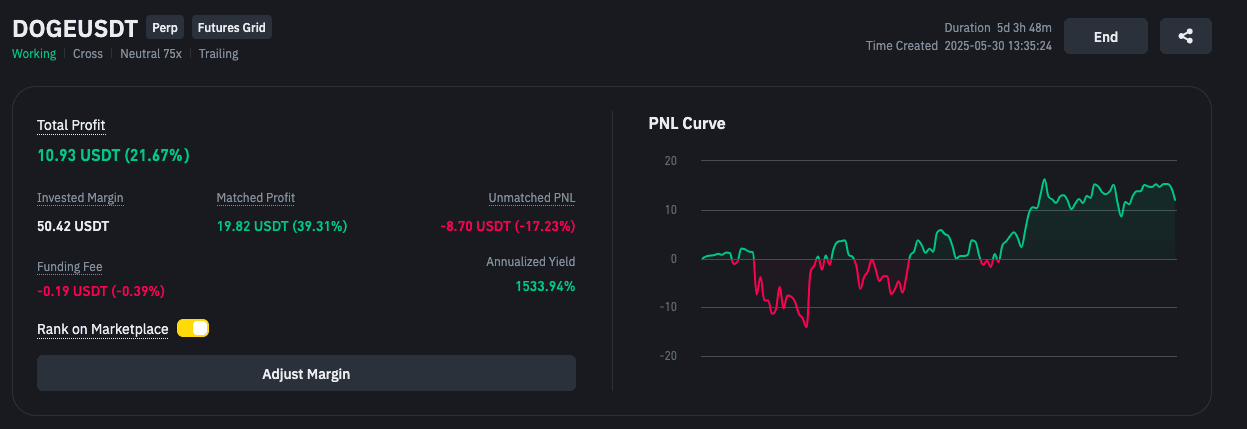1247x429 pixels.
Task: Click the PNL Curve heading
Action: [687, 124]
